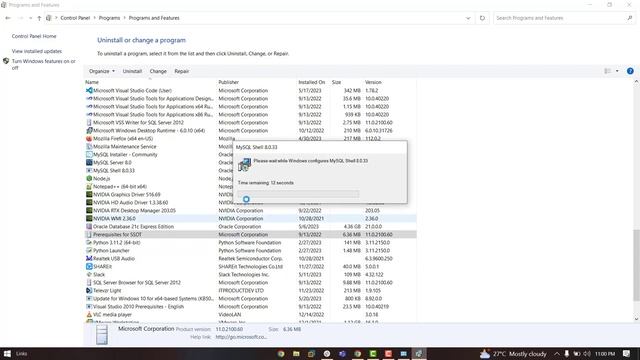640x360 pixels.
Task: Click the program list vertical scrollbar thumb
Action: pyautogui.click(x=636, y=265)
